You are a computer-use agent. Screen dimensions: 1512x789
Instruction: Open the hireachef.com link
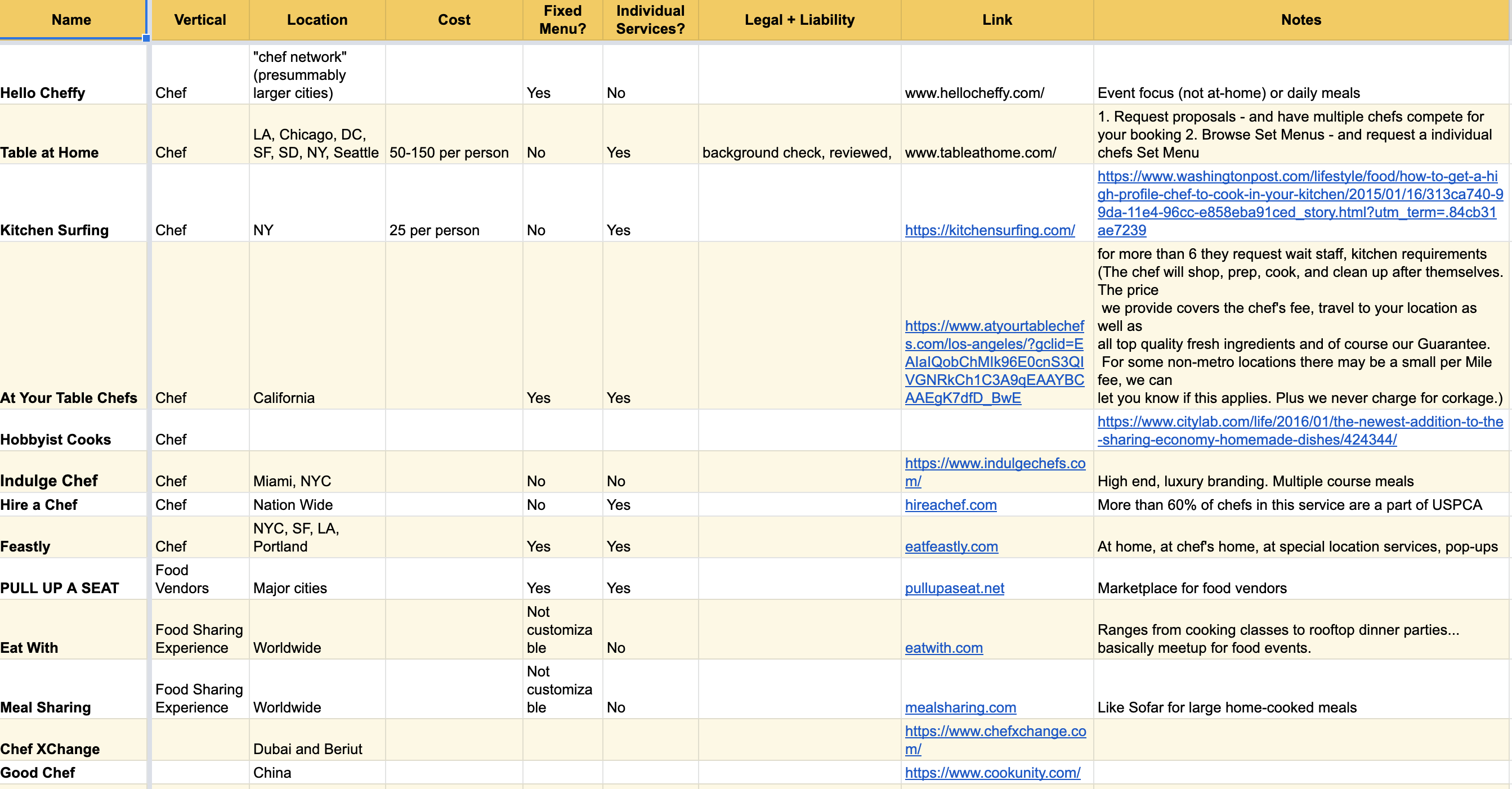click(x=950, y=505)
